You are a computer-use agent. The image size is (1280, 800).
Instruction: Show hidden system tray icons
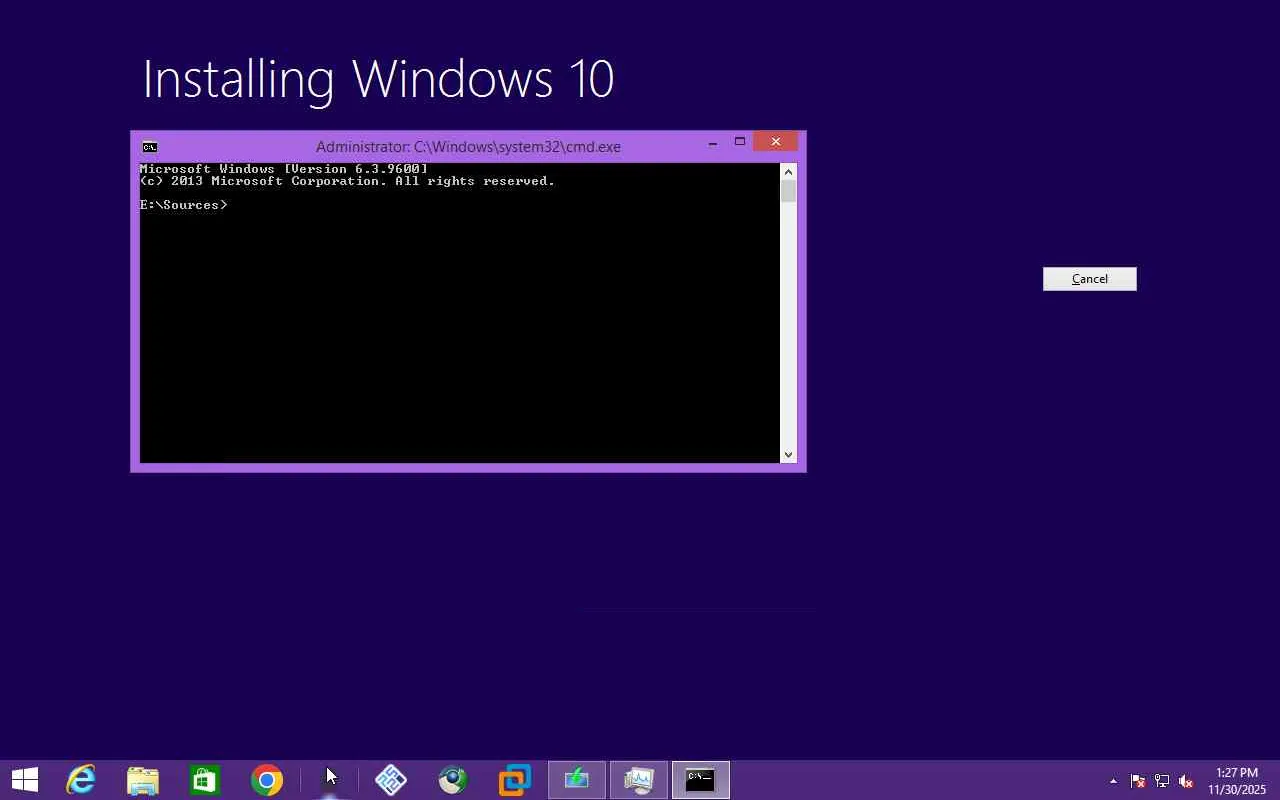[1113, 781]
